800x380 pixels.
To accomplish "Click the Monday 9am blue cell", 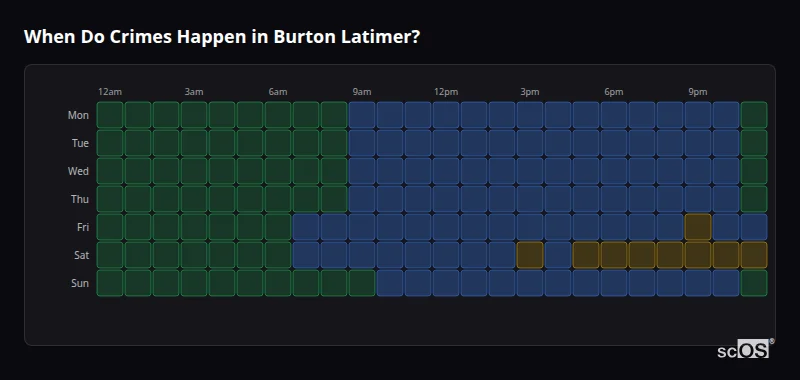I will (x=362, y=115).
